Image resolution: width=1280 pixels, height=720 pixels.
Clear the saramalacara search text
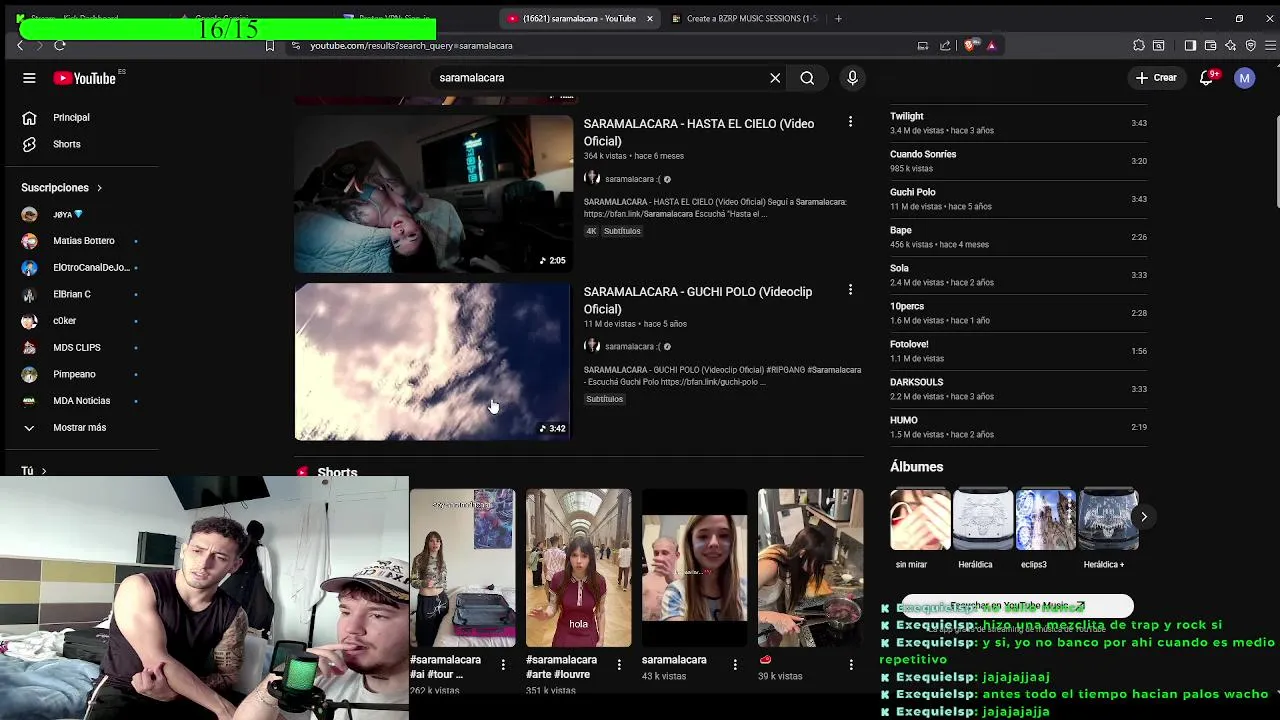pos(775,78)
